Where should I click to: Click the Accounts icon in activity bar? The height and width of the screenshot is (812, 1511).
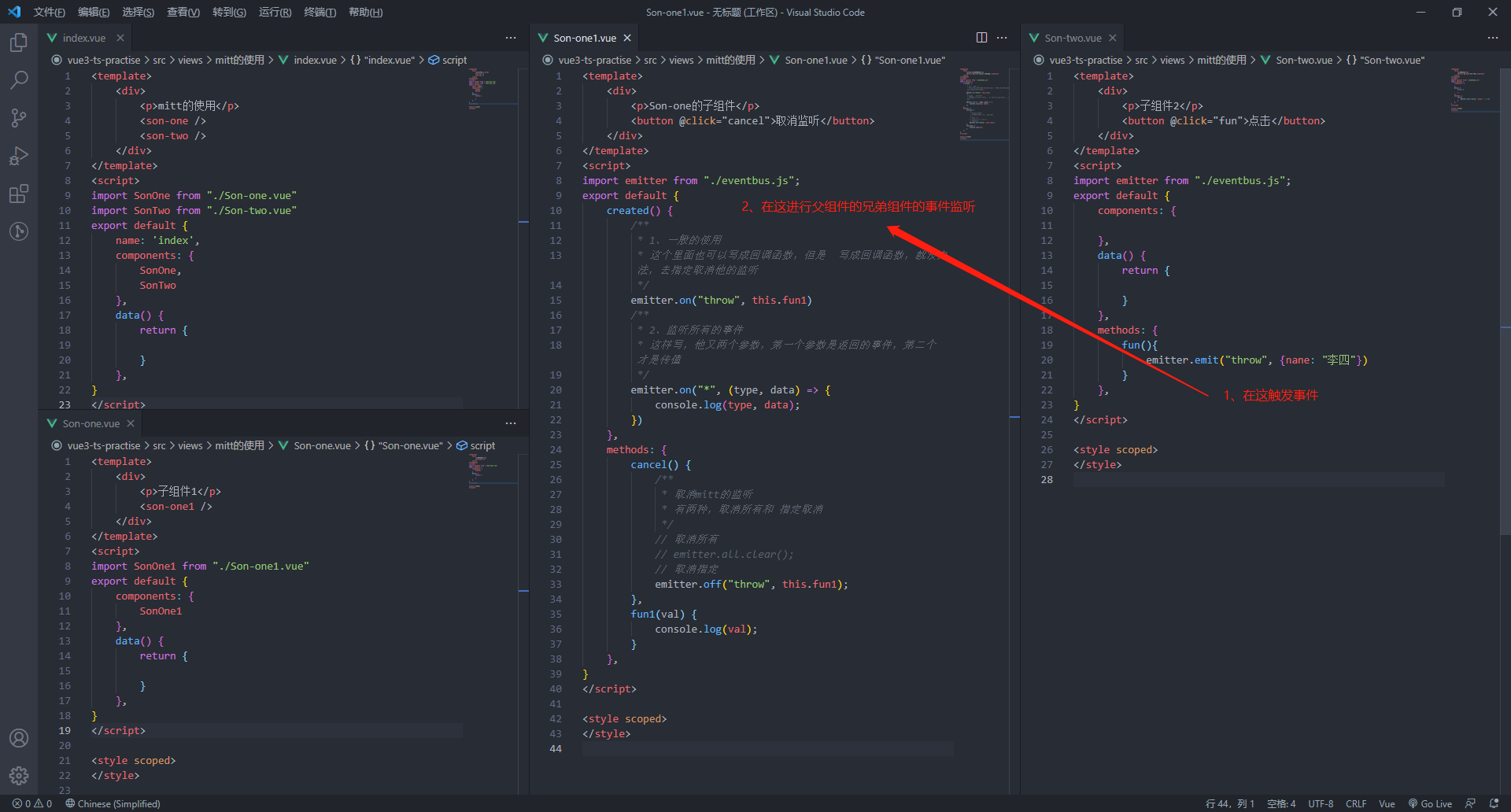click(x=19, y=738)
